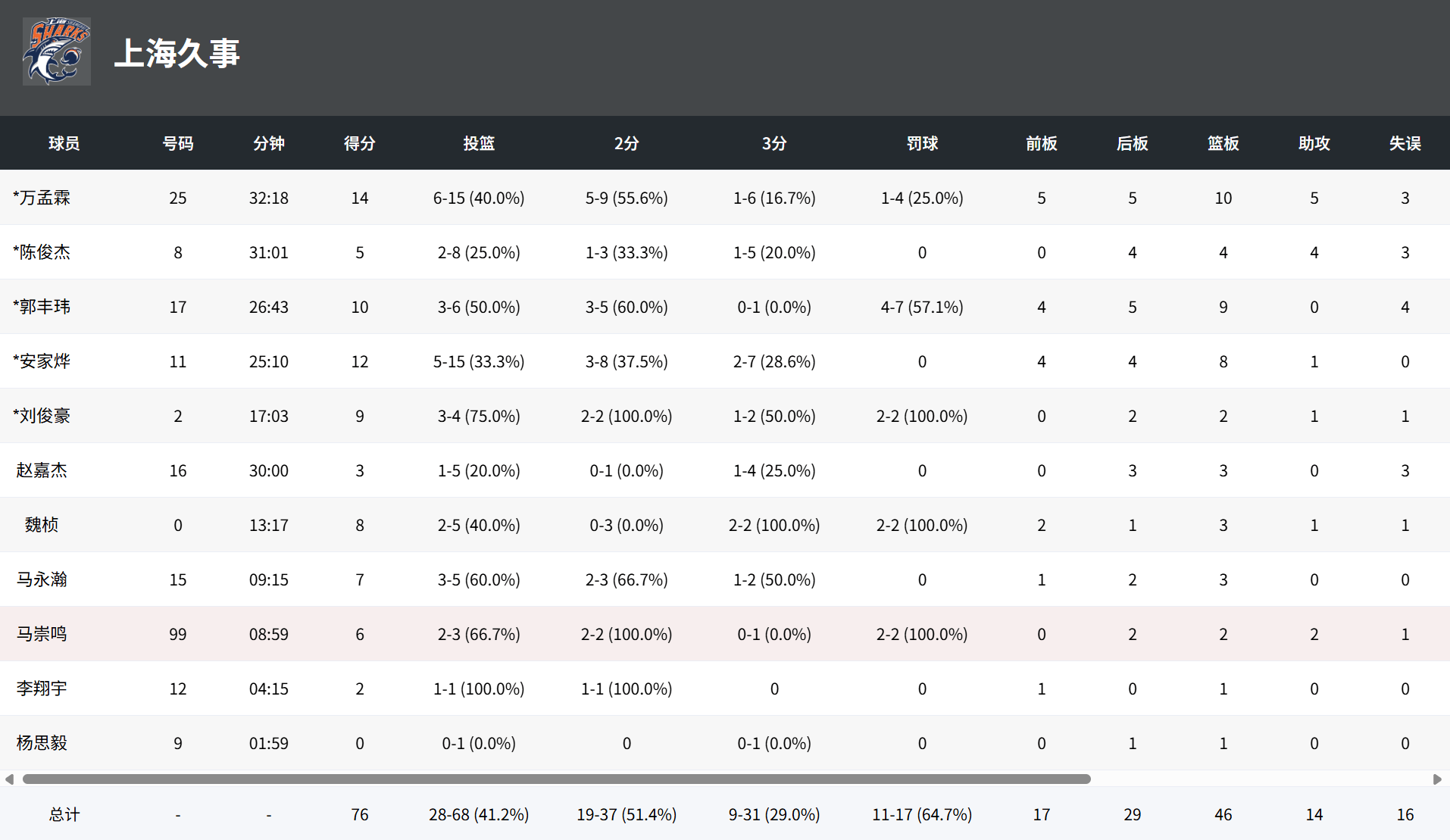Click minutes value 13:17
1450x840 pixels.
pos(269,525)
